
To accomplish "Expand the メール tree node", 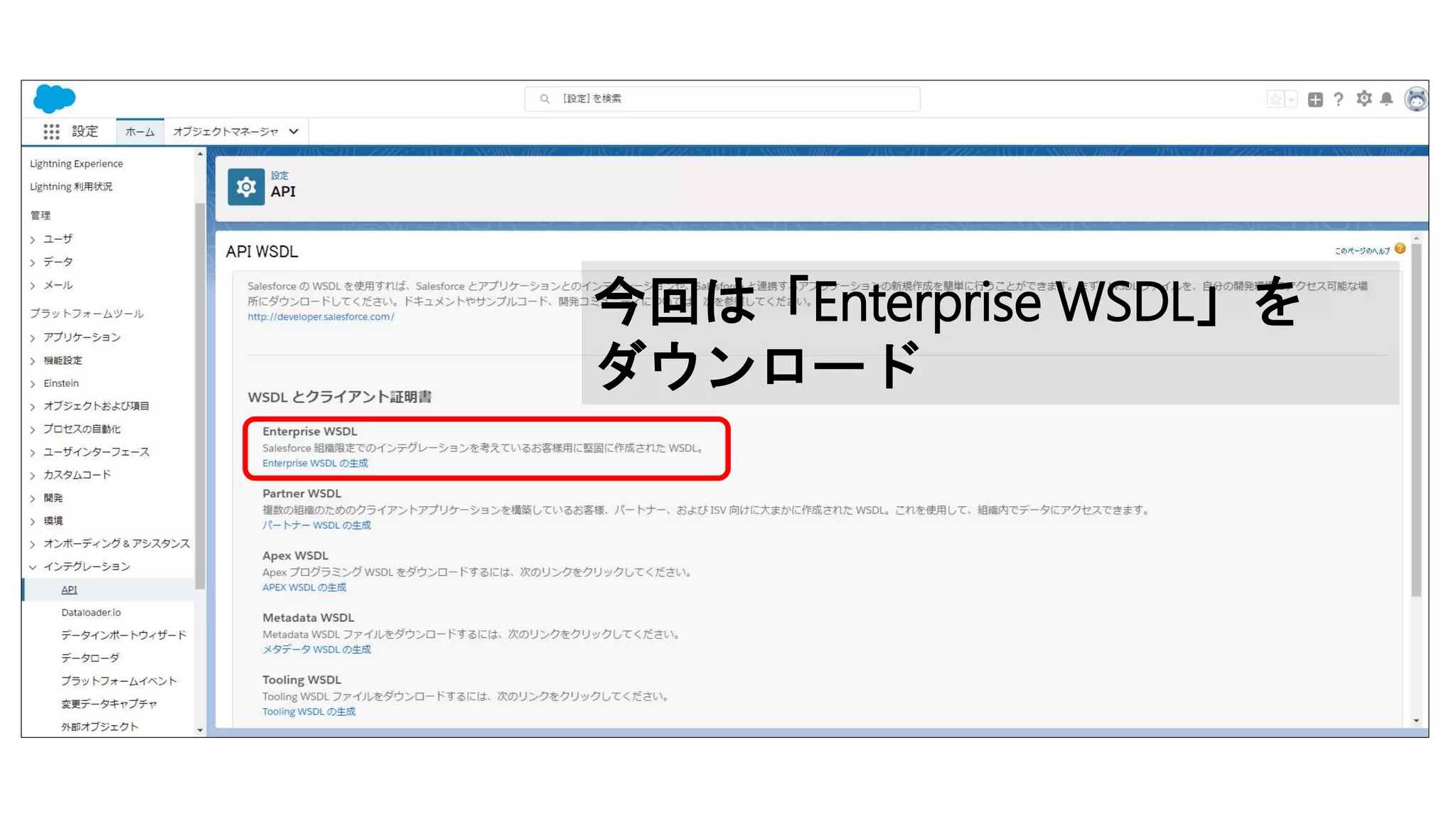I will click(33, 286).
